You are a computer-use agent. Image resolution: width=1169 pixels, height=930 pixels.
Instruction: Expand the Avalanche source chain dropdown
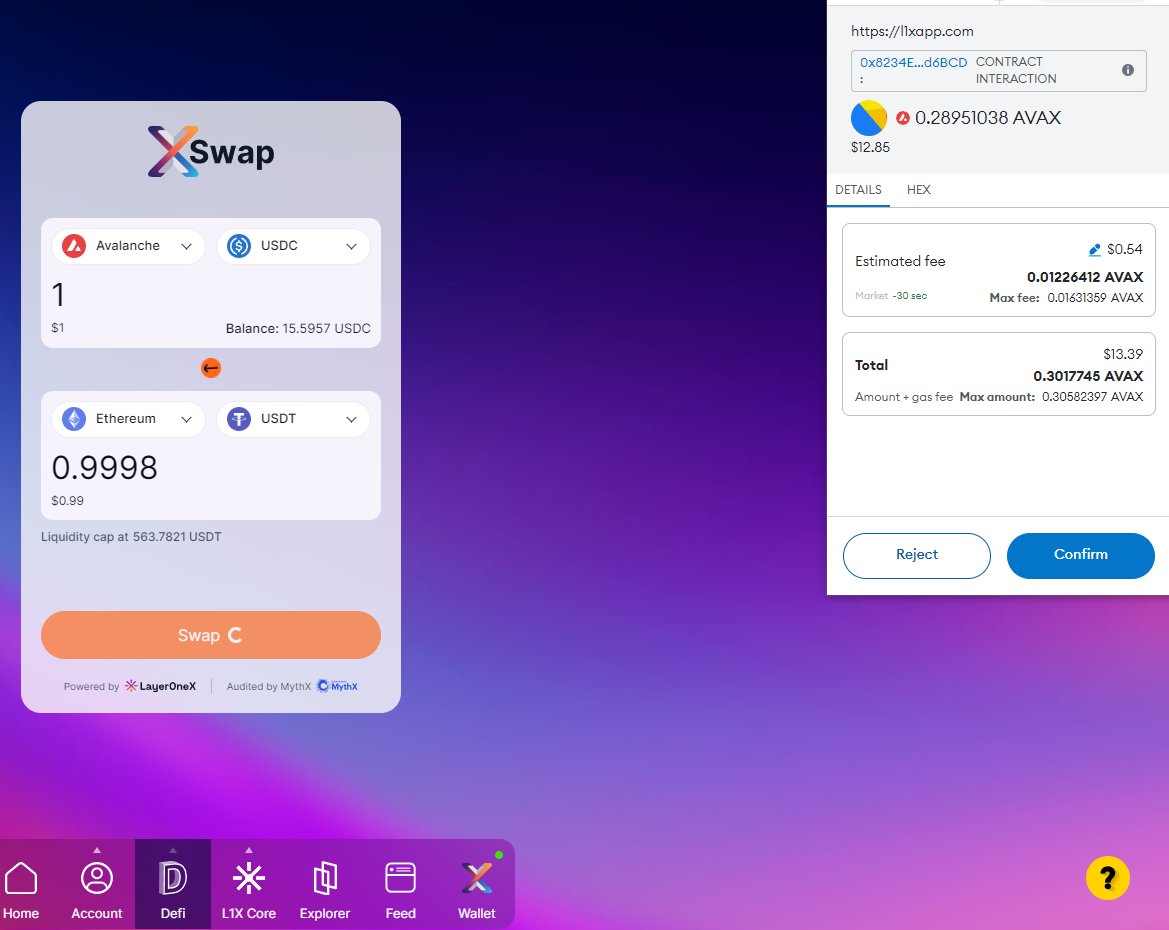coord(128,246)
